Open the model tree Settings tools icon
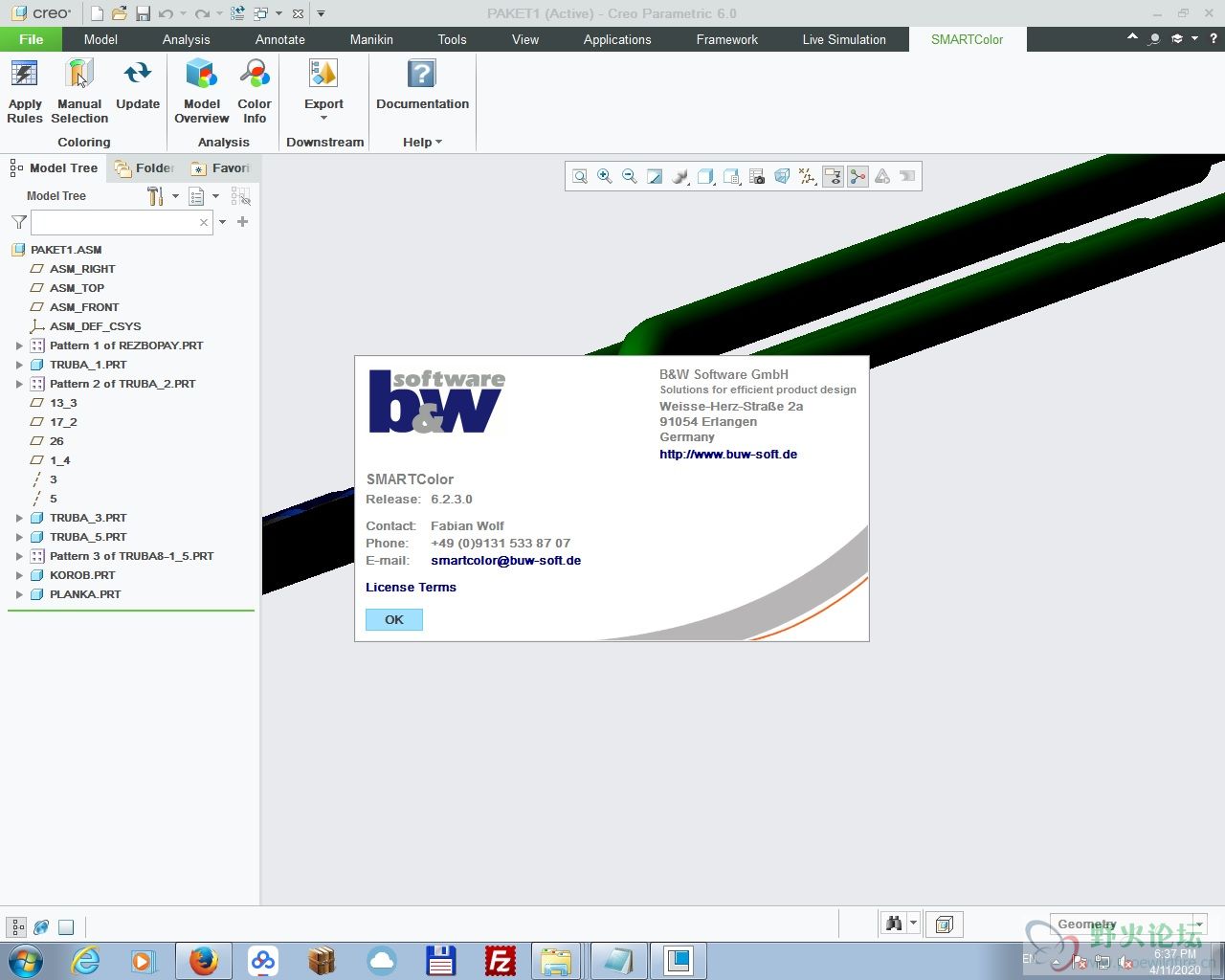 155,196
